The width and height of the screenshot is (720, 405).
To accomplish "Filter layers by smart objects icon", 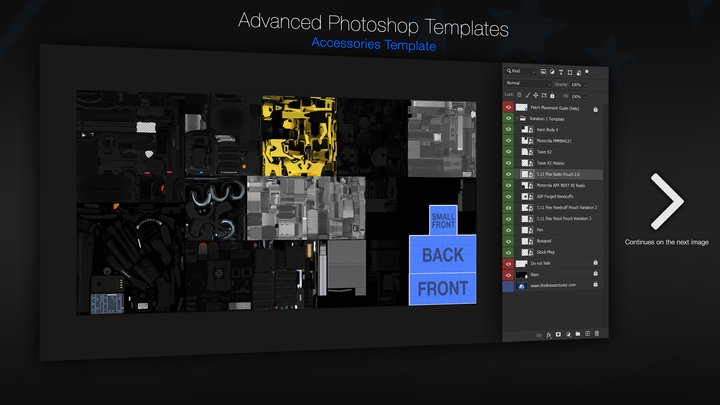I will coord(579,73).
